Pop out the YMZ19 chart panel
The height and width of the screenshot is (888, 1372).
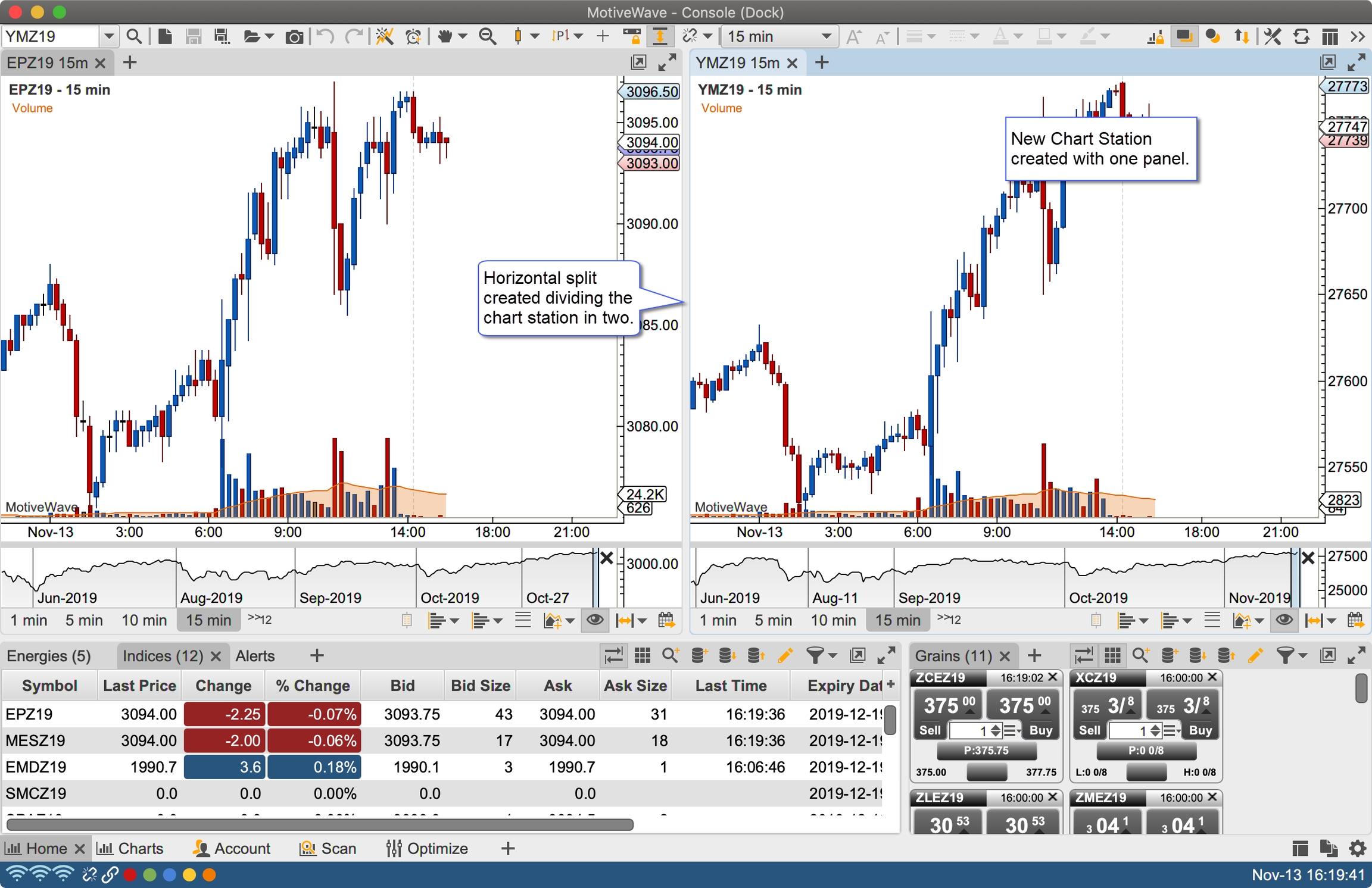coord(1328,62)
